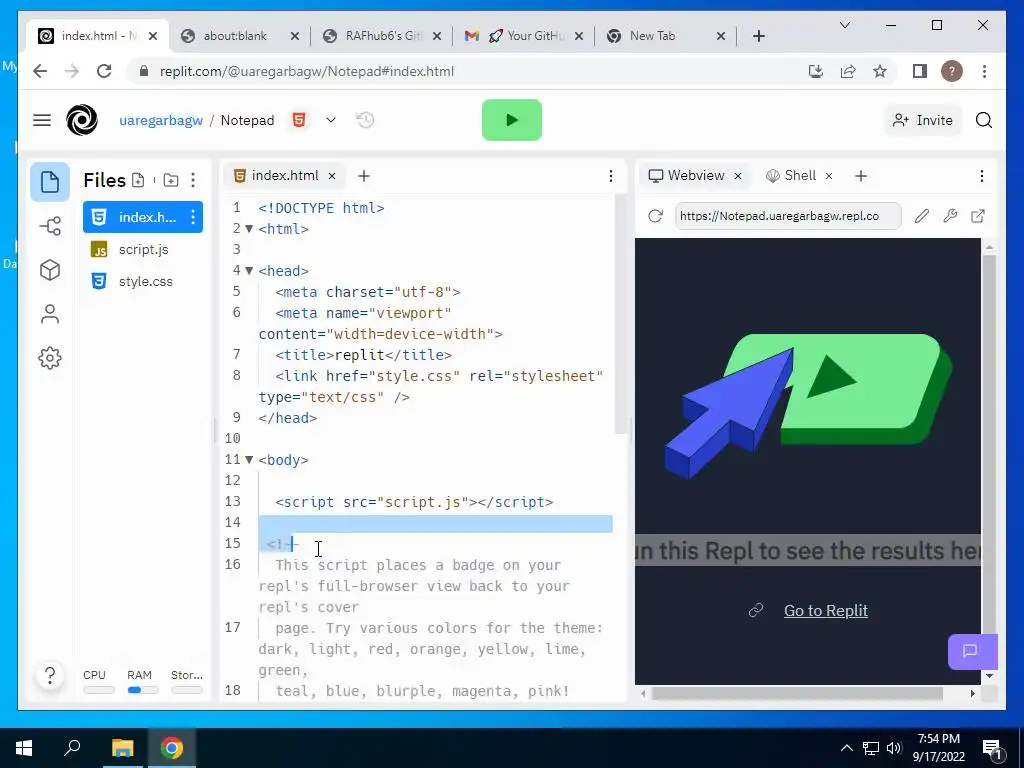Image resolution: width=1024 pixels, height=768 pixels.
Task: Open search with the magnifier icon in Replit header
Action: point(984,120)
